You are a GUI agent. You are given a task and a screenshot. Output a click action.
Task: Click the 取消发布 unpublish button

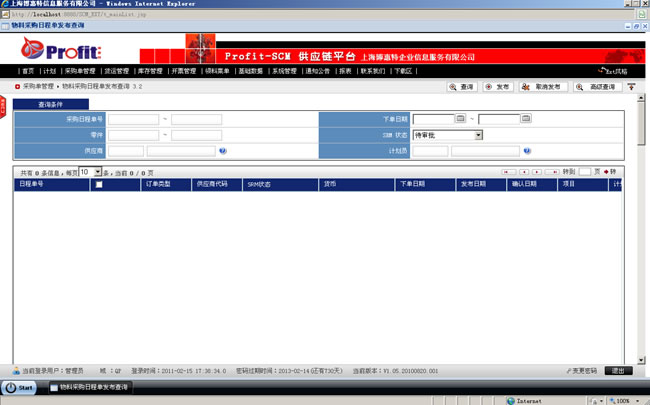(x=546, y=88)
